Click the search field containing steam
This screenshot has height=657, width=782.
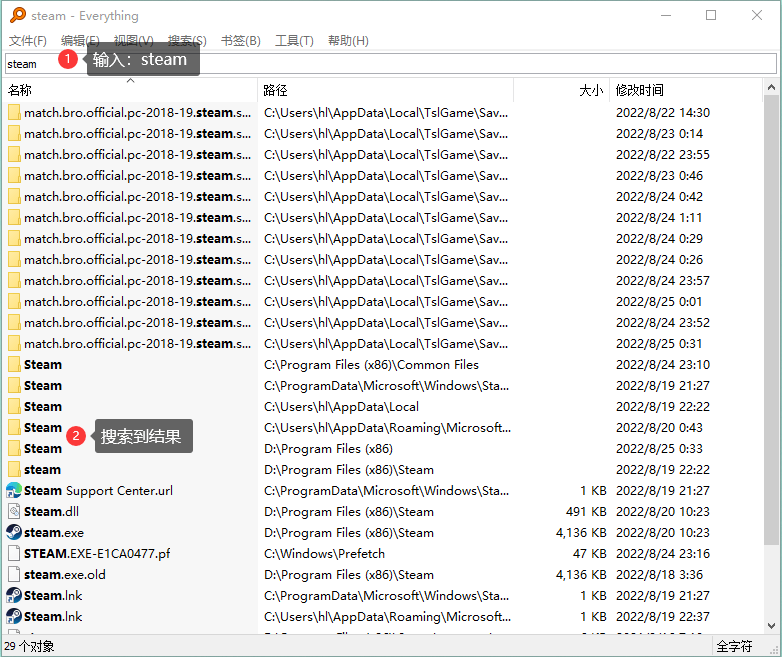pos(391,64)
